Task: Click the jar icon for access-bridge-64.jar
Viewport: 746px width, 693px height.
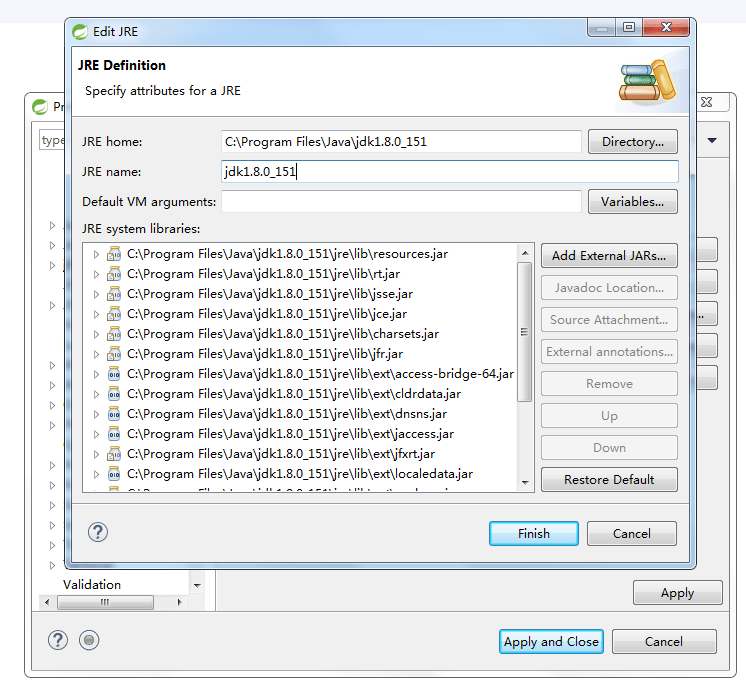Action: (114, 374)
